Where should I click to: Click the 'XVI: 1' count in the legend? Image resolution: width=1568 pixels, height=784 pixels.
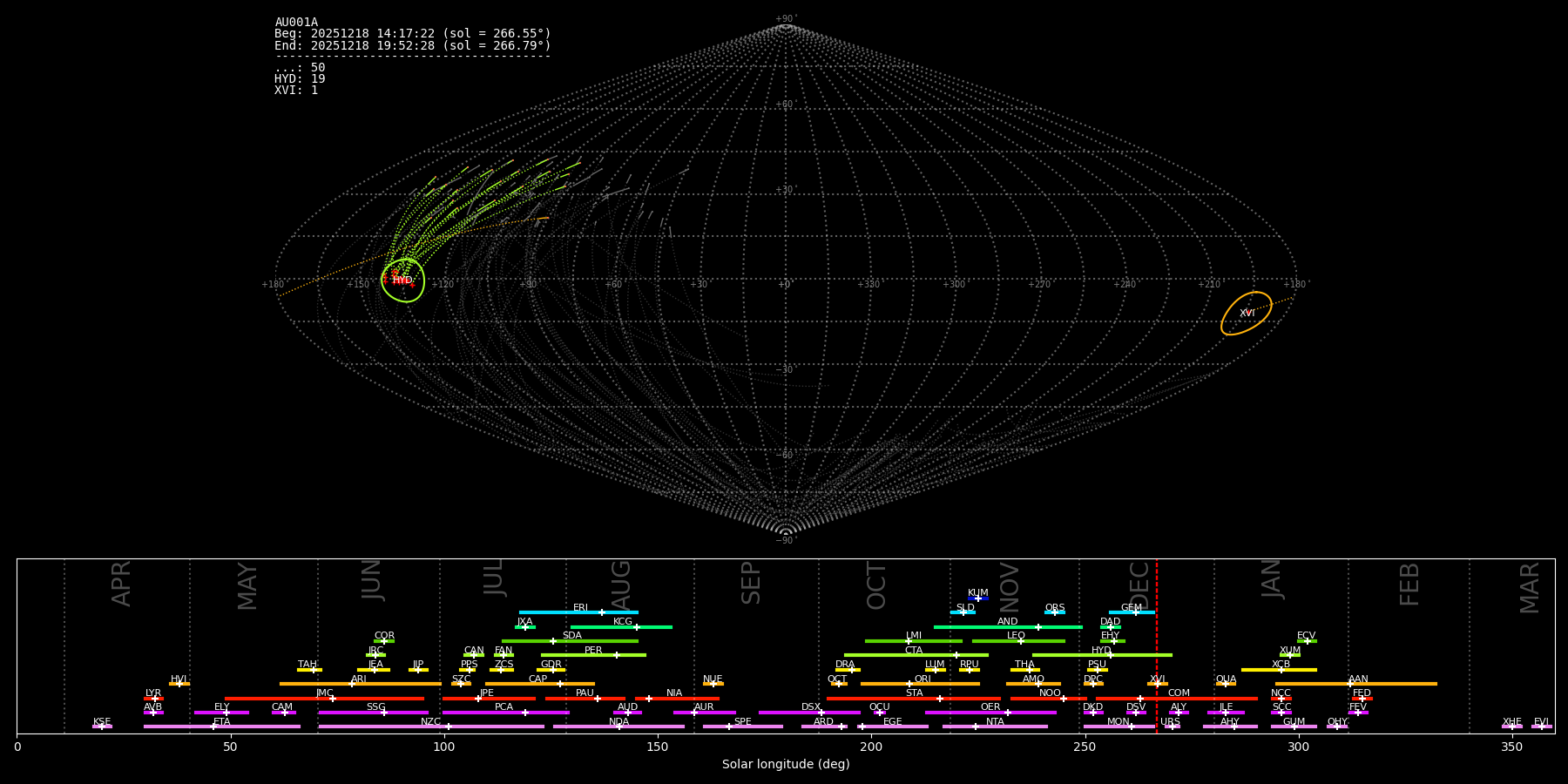pyautogui.click(x=296, y=91)
